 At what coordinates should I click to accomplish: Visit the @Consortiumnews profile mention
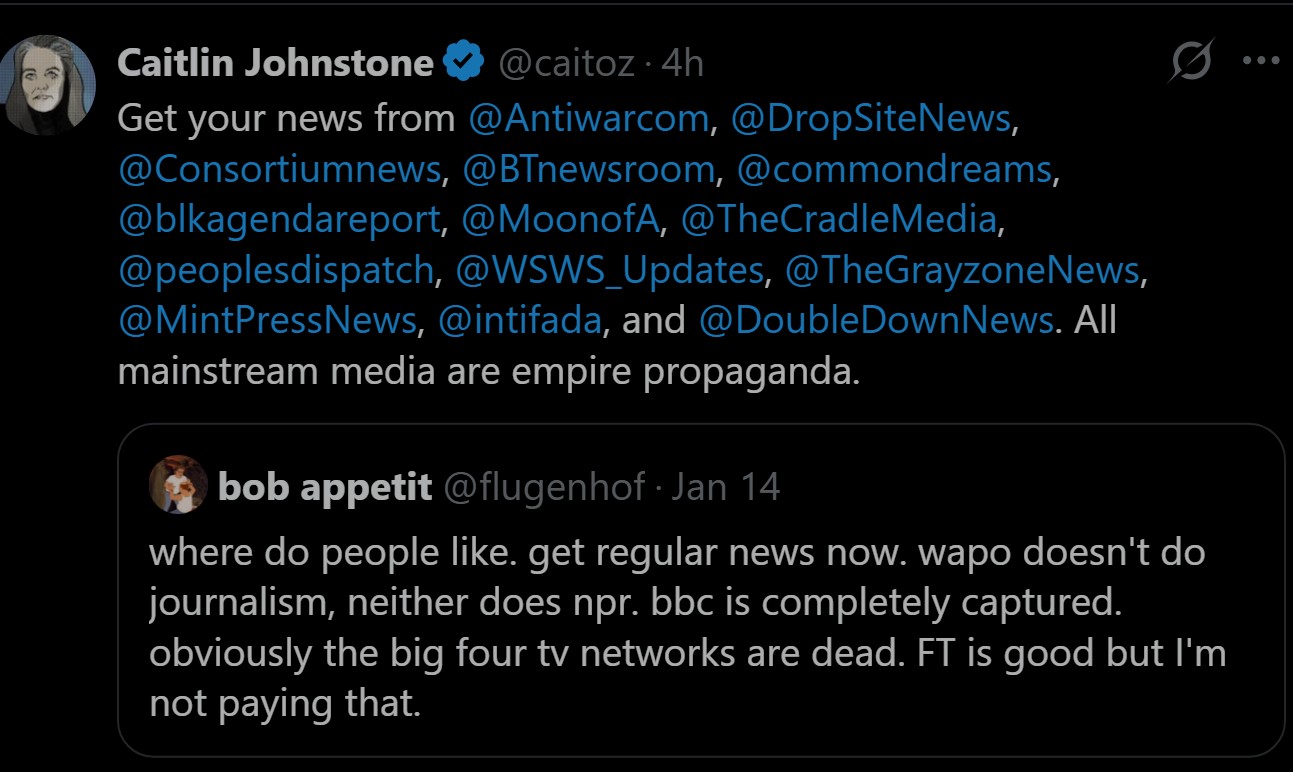tap(279, 169)
